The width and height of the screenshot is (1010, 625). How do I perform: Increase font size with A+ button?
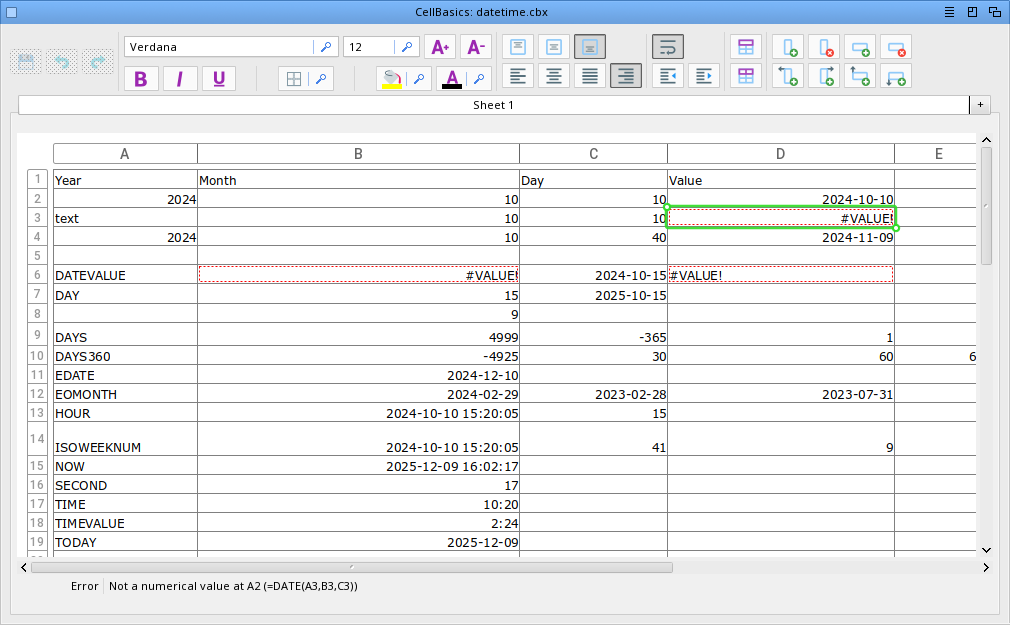coord(439,47)
